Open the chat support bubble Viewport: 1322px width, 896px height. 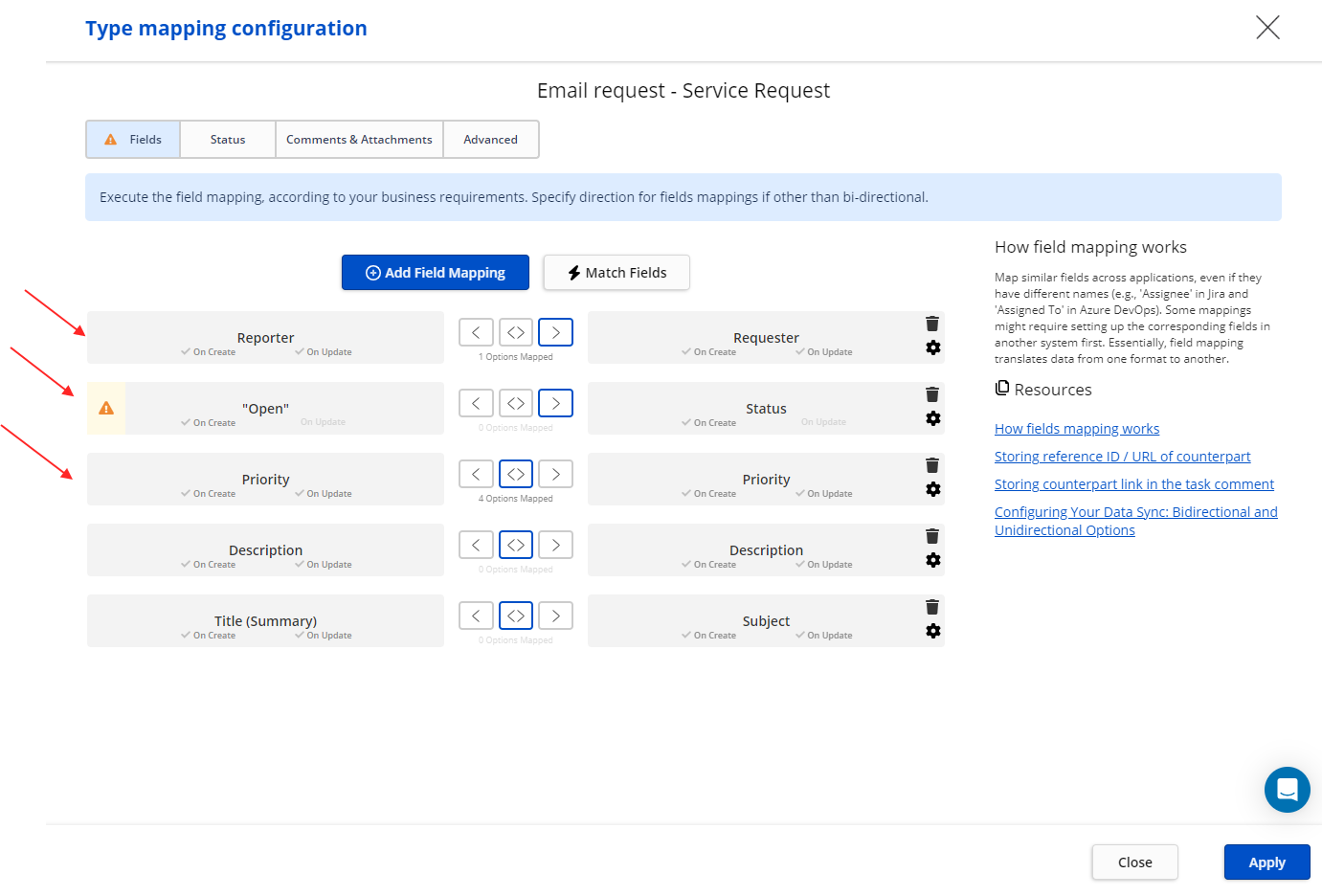pyautogui.click(x=1287, y=790)
